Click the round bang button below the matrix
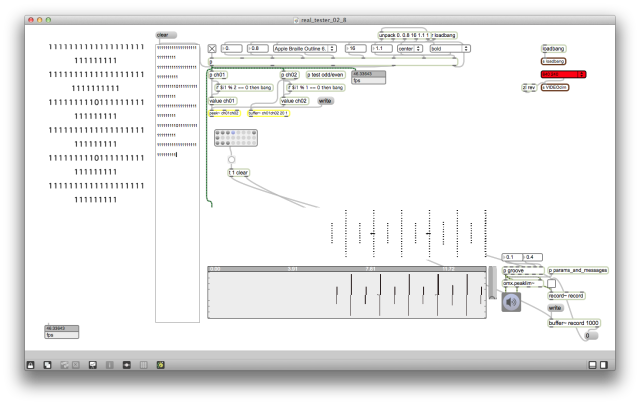The image size is (640, 405). tap(231, 160)
